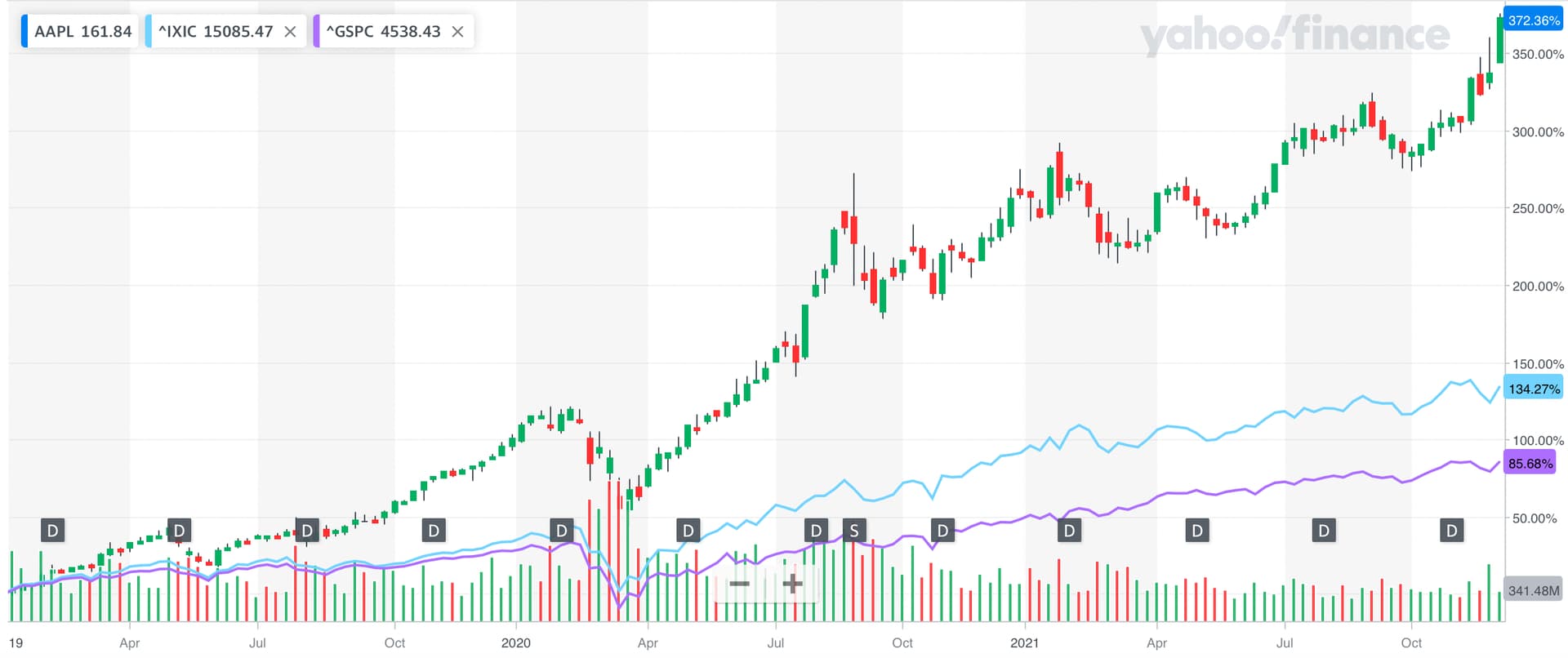The image size is (1568, 658).
Task: Open the dividend marker right before the S marker
Action: pos(816,531)
